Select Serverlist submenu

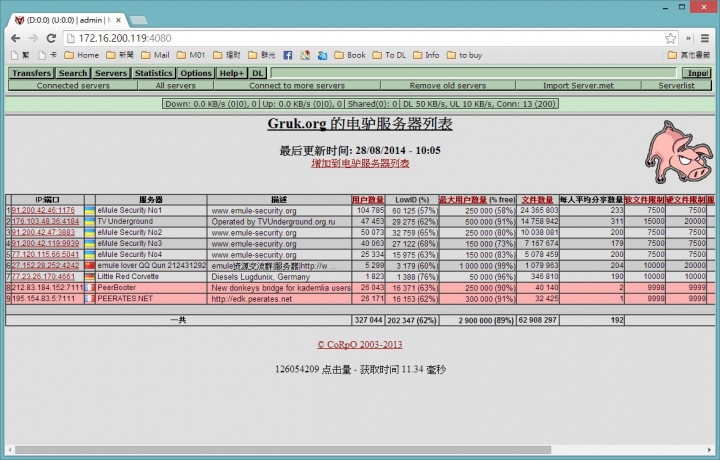point(676,85)
